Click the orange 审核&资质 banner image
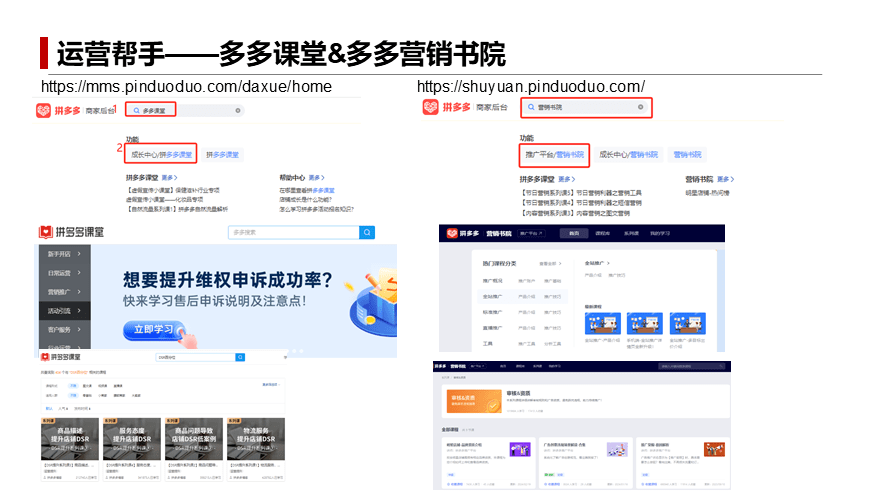 click(x=474, y=401)
